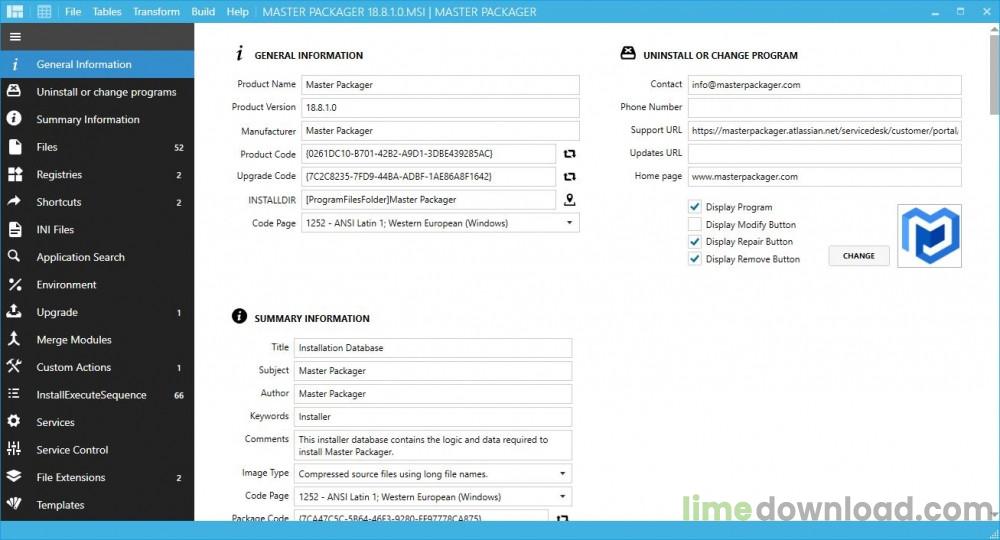Click the Master Packager logo icon in the title bar
The width and height of the screenshot is (1000, 540).
click(15, 11)
